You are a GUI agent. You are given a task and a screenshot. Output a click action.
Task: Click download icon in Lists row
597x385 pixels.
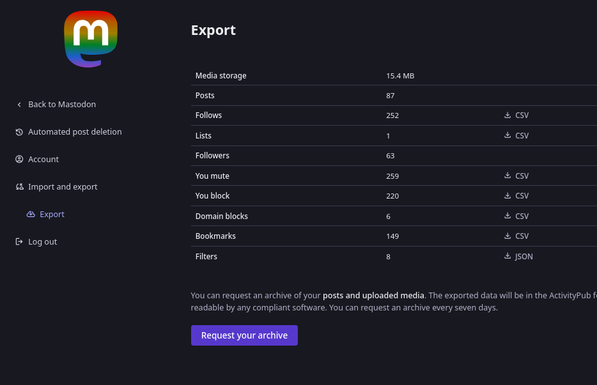[508, 135]
